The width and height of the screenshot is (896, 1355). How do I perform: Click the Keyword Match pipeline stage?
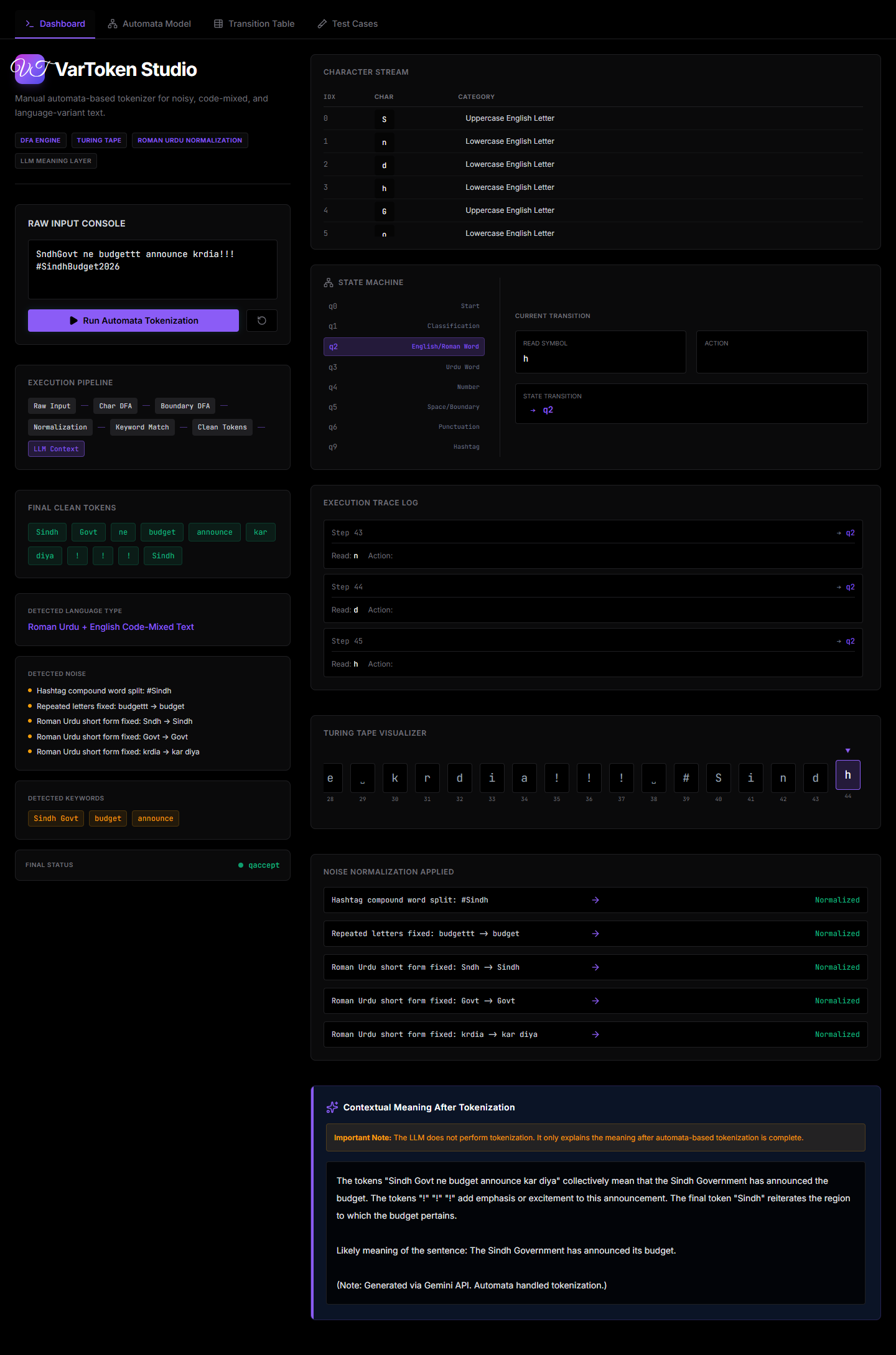coord(142,427)
